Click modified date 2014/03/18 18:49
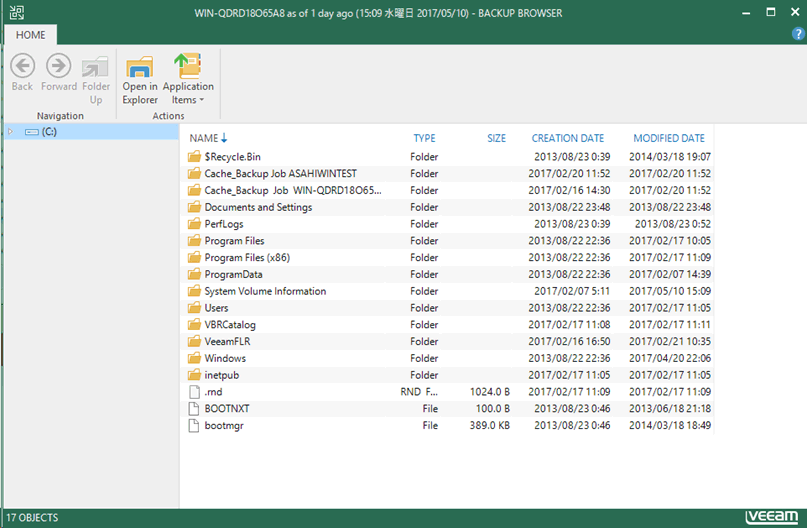 point(670,426)
